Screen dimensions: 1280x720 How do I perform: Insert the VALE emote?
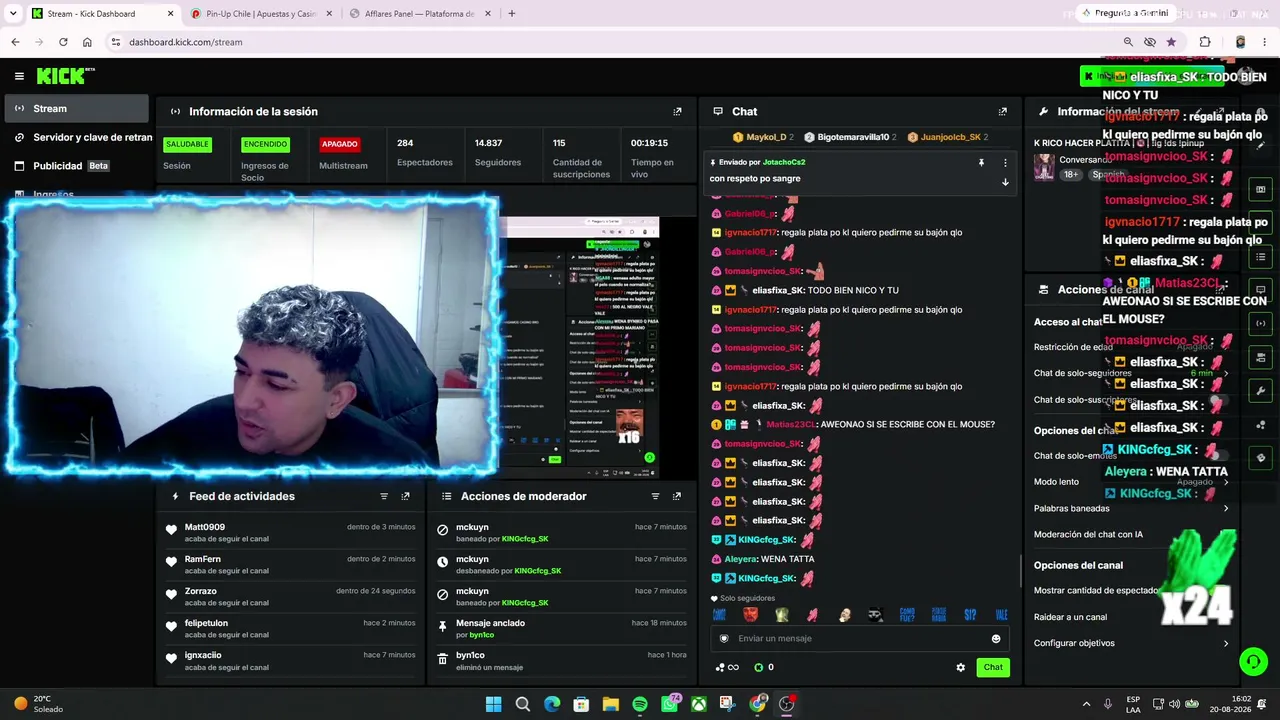pyautogui.click(x=1001, y=614)
